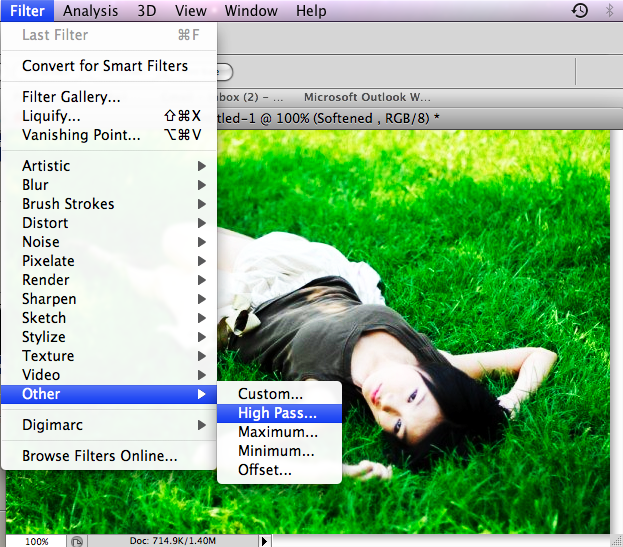The height and width of the screenshot is (547, 623).
Task: Expand the Texture filter submenu
Action: pyautogui.click(x=109, y=356)
